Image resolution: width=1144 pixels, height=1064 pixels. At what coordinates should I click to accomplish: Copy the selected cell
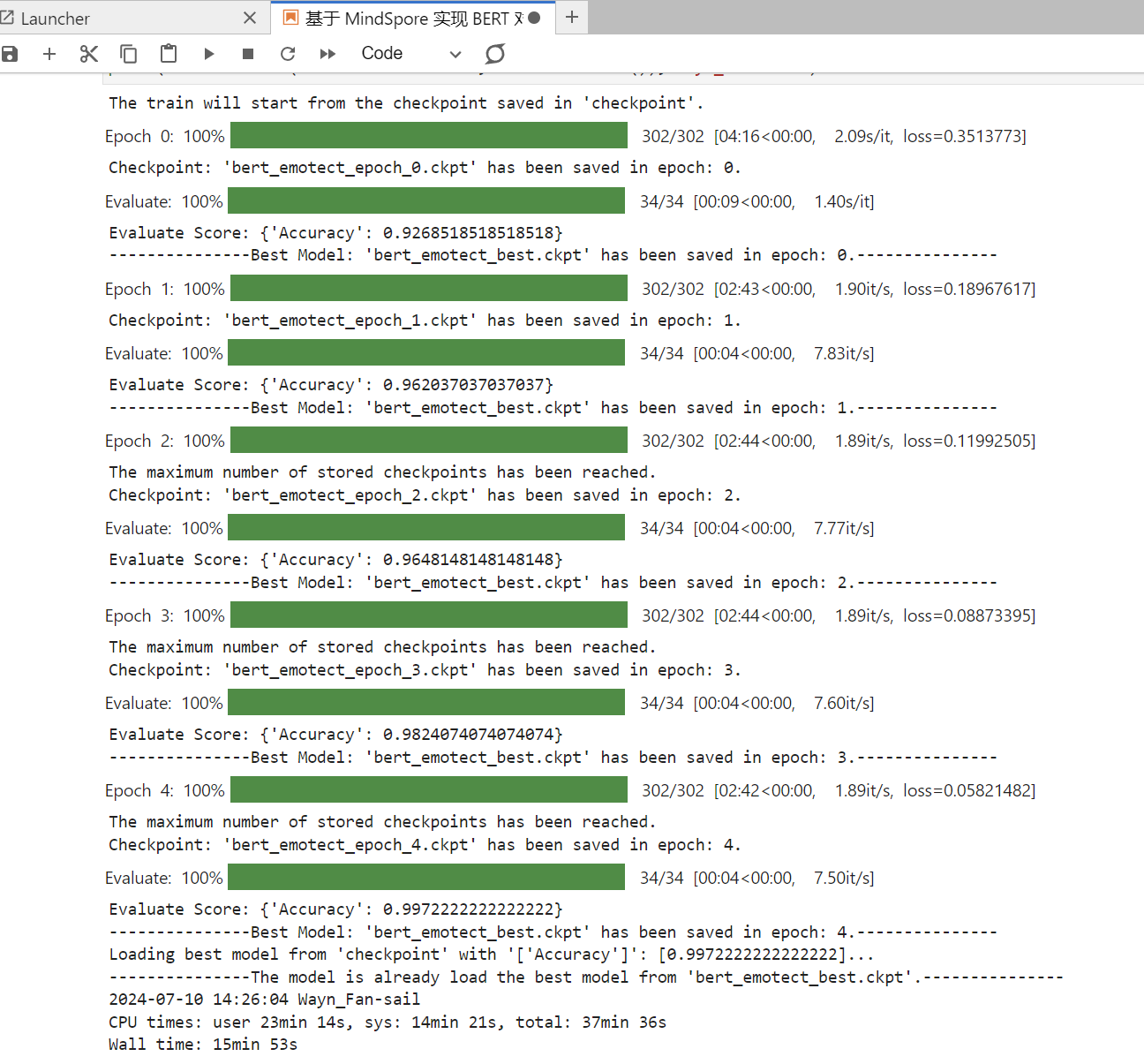coord(128,54)
